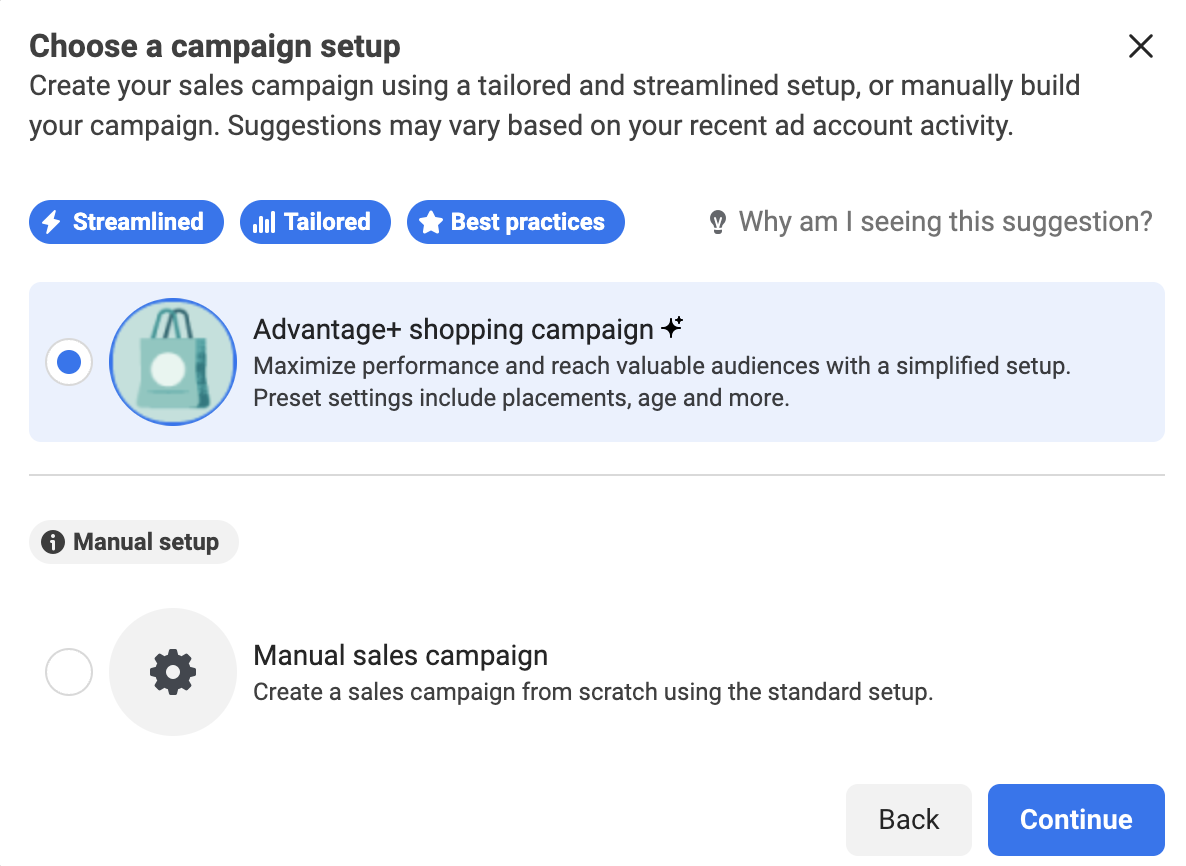1186x866 pixels.
Task: Click the Continue button
Action: coord(1075,819)
